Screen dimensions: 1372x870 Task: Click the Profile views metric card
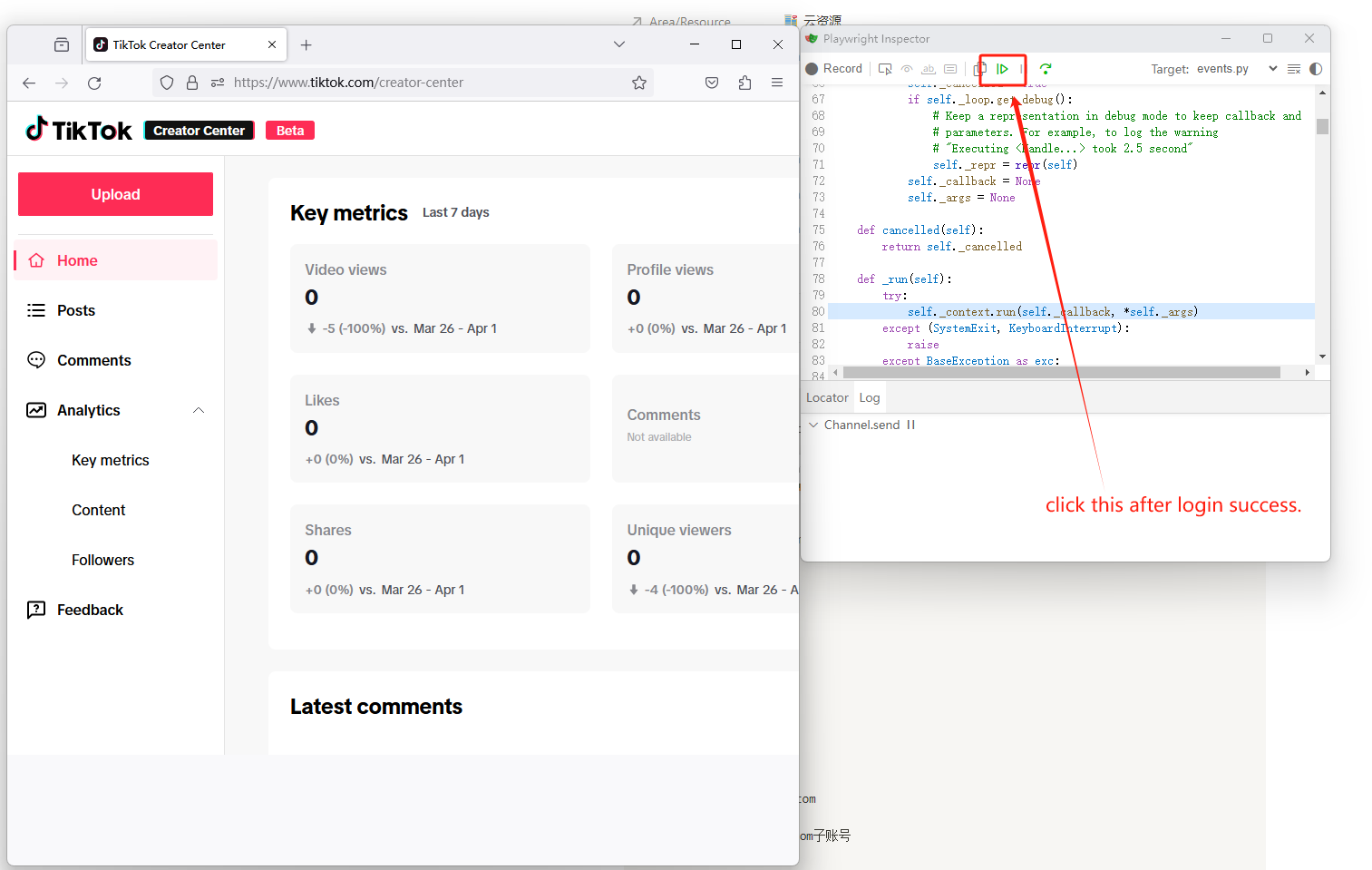(x=705, y=298)
